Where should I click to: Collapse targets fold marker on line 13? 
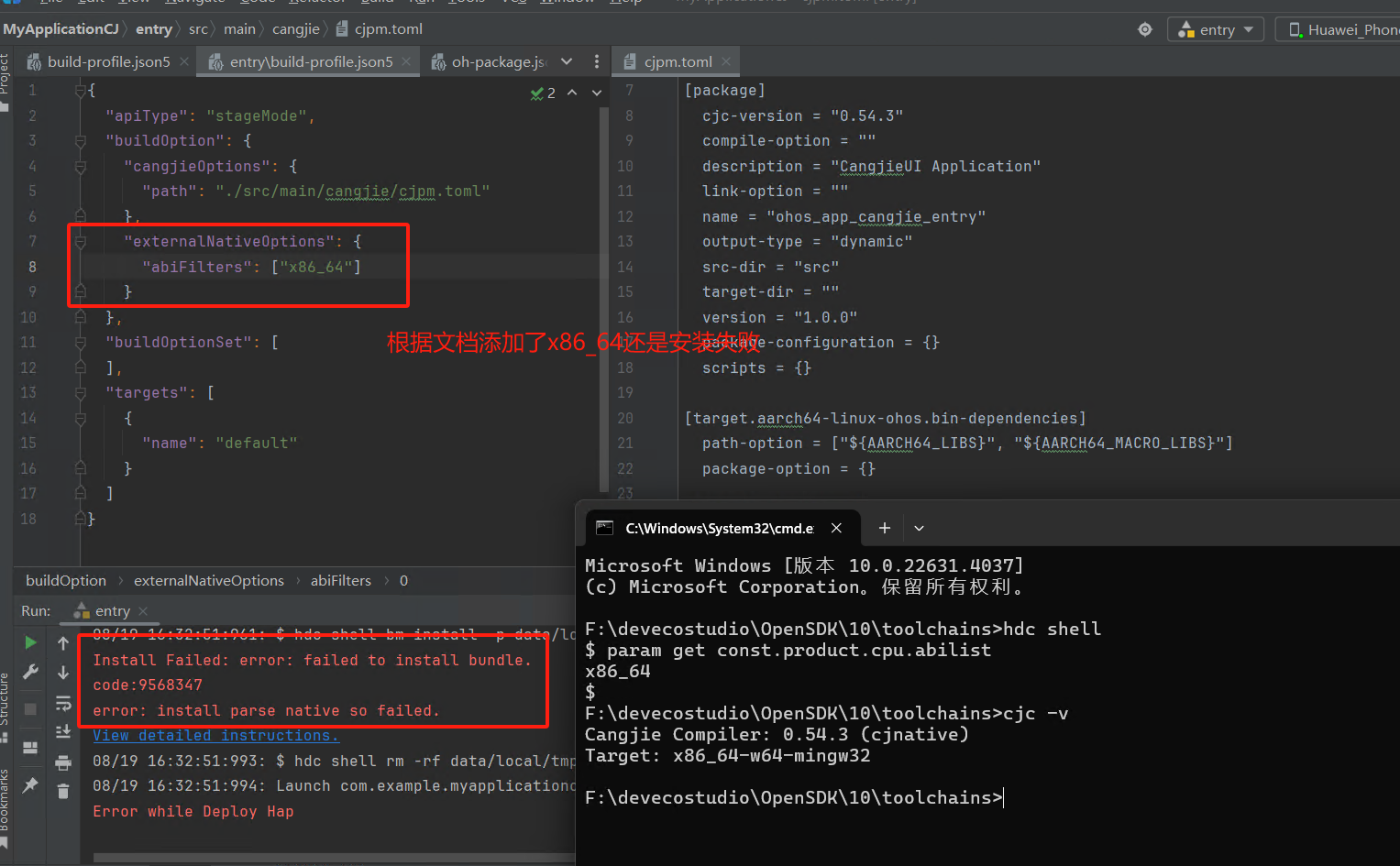[81, 393]
